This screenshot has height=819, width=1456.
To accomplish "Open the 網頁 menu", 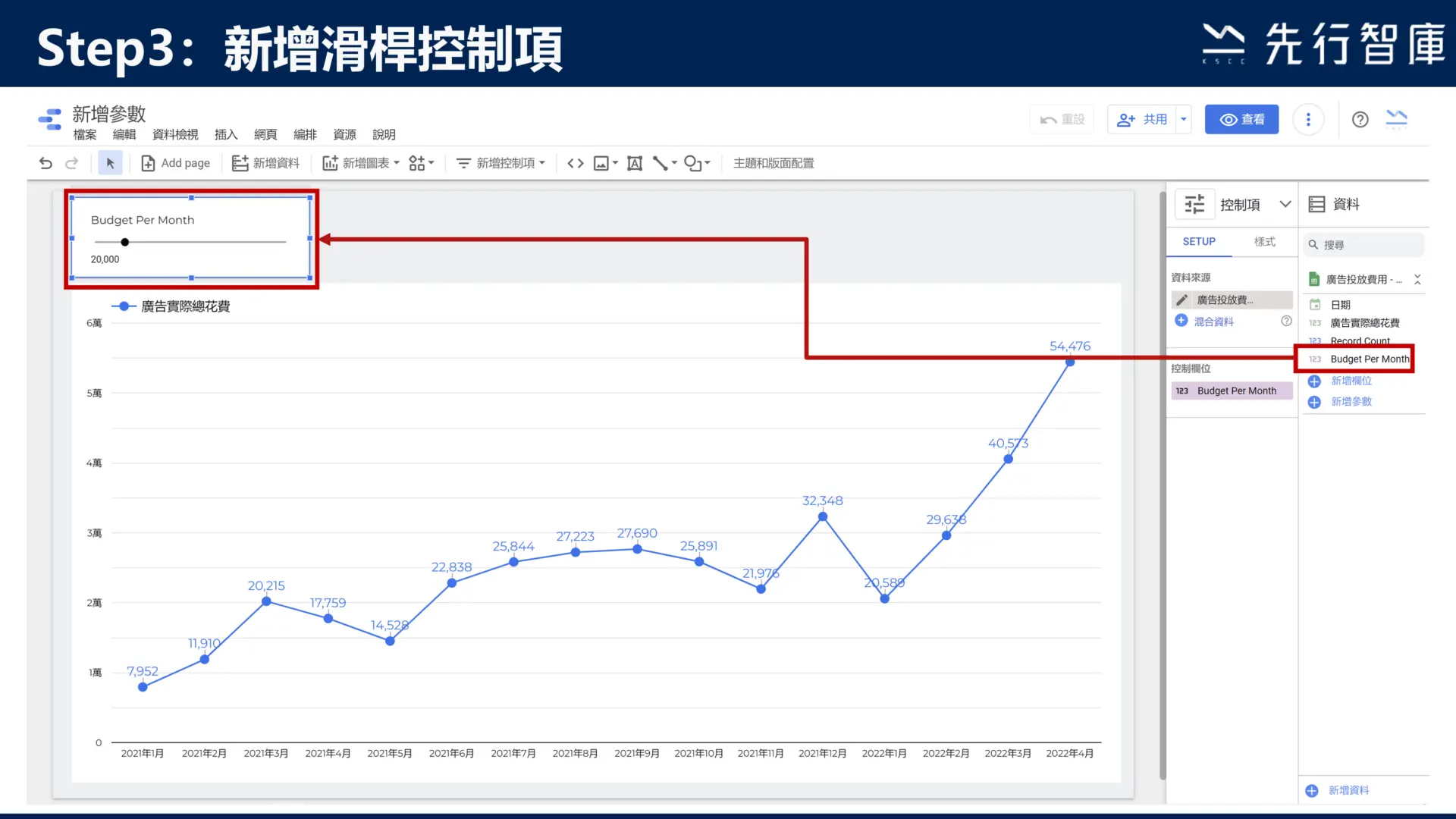I will 265,134.
